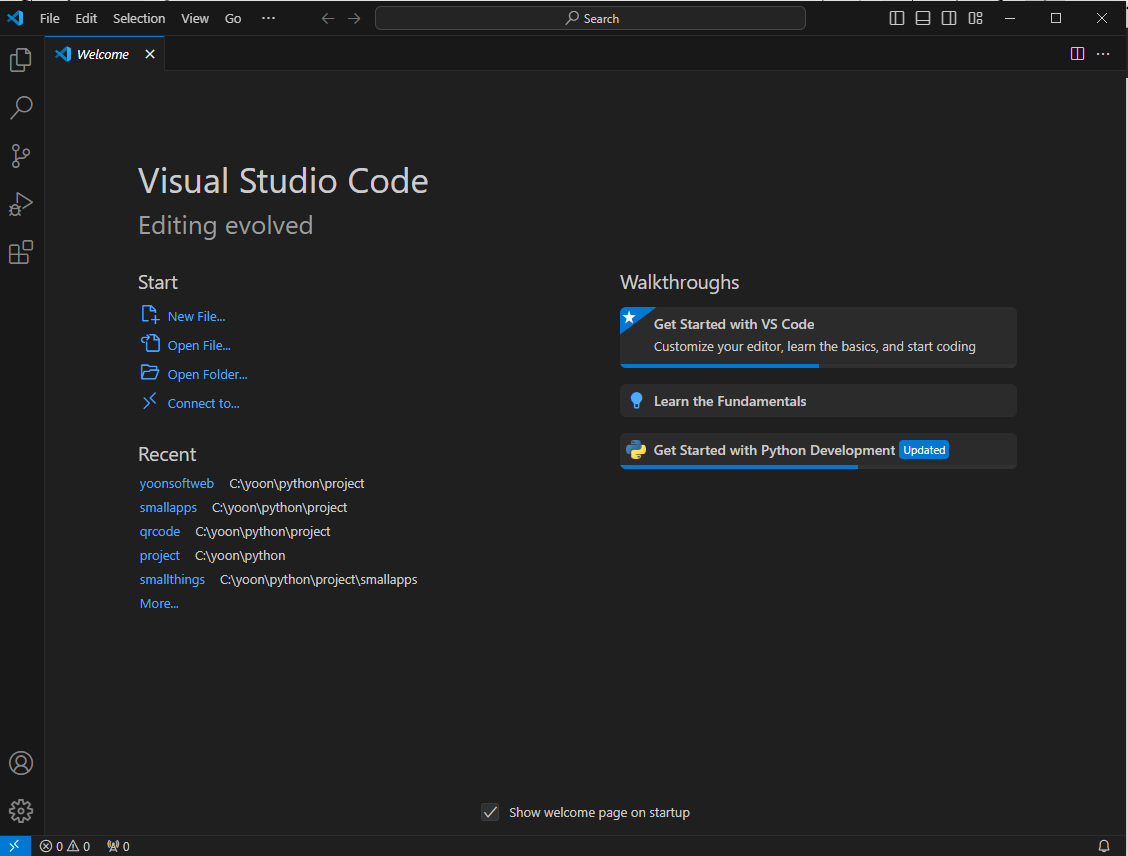Image resolution: width=1128 pixels, height=856 pixels.
Task: Click the More... recent link
Action: point(159,604)
